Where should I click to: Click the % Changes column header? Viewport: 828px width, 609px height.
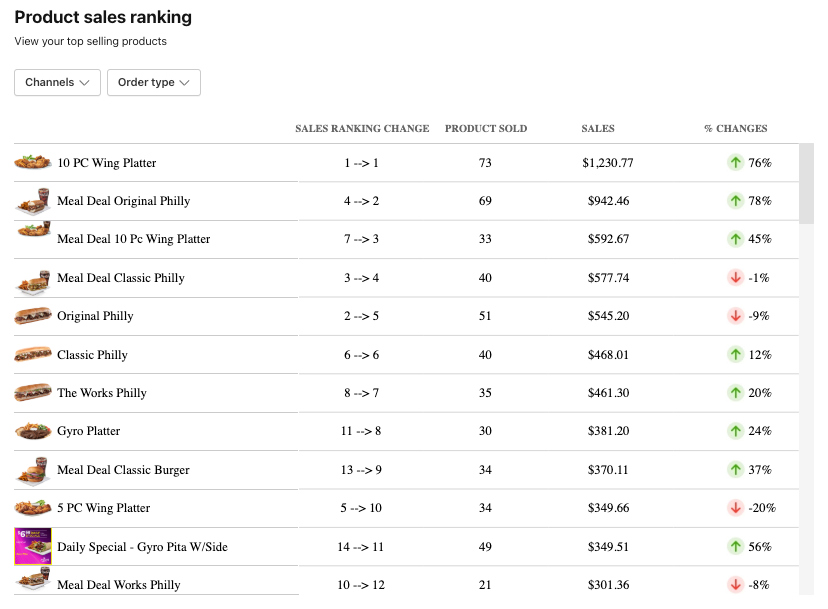pyautogui.click(x=736, y=128)
